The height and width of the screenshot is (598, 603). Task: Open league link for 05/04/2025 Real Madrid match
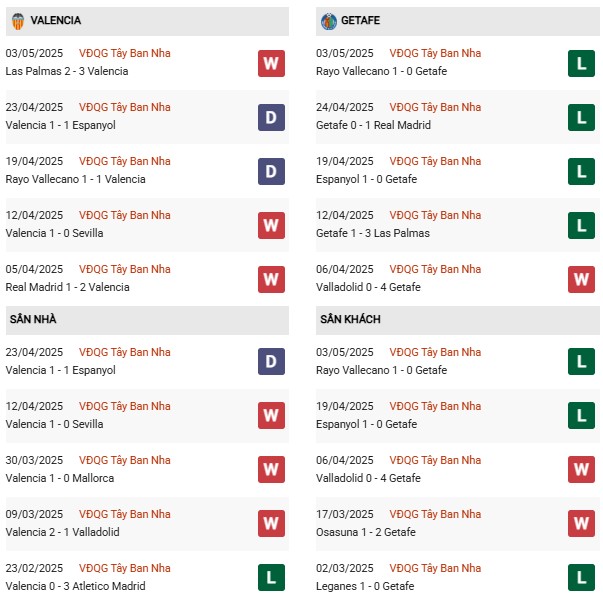pos(125,269)
